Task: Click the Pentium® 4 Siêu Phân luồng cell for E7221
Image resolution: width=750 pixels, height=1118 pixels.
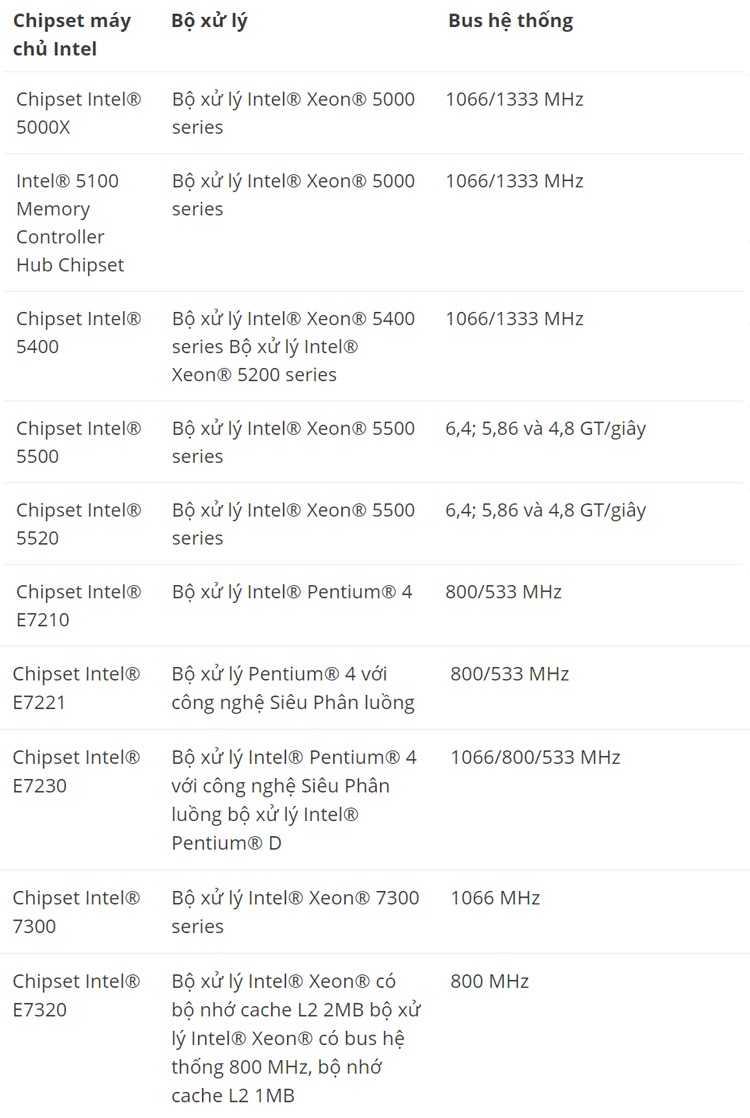Action: pyautogui.click(x=293, y=688)
